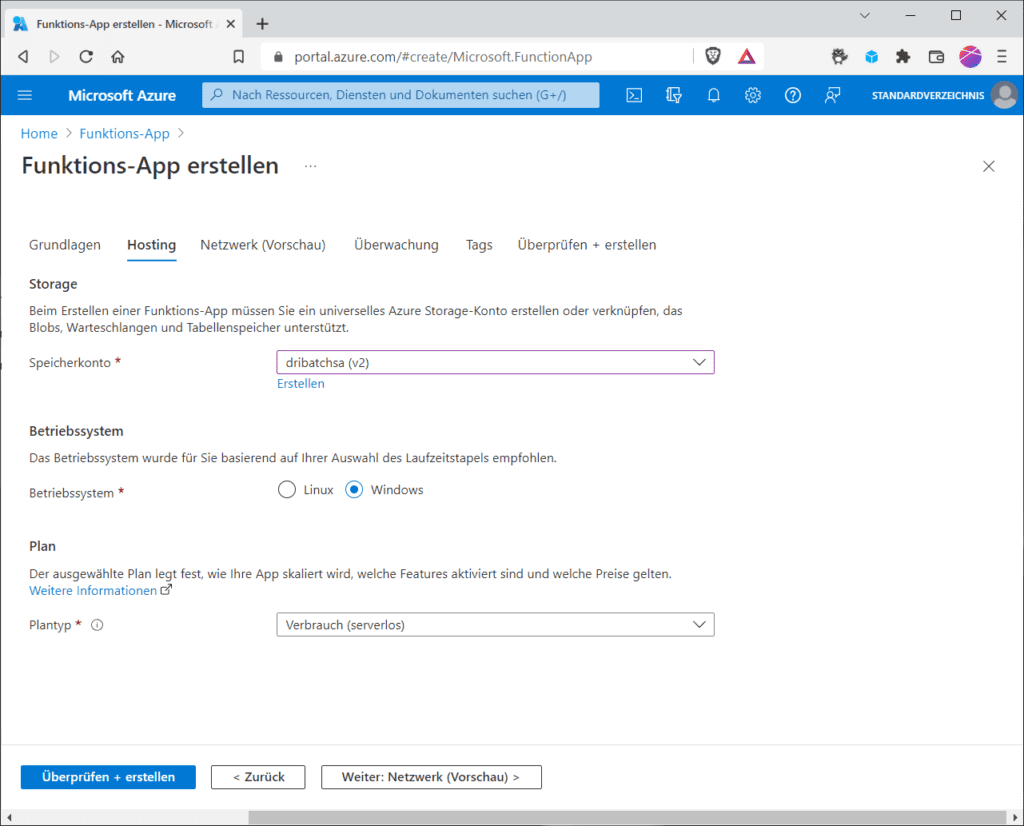This screenshot has height=826, width=1024.
Task: Reload the page with the refresh icon
Action: (x=86, y=57)
